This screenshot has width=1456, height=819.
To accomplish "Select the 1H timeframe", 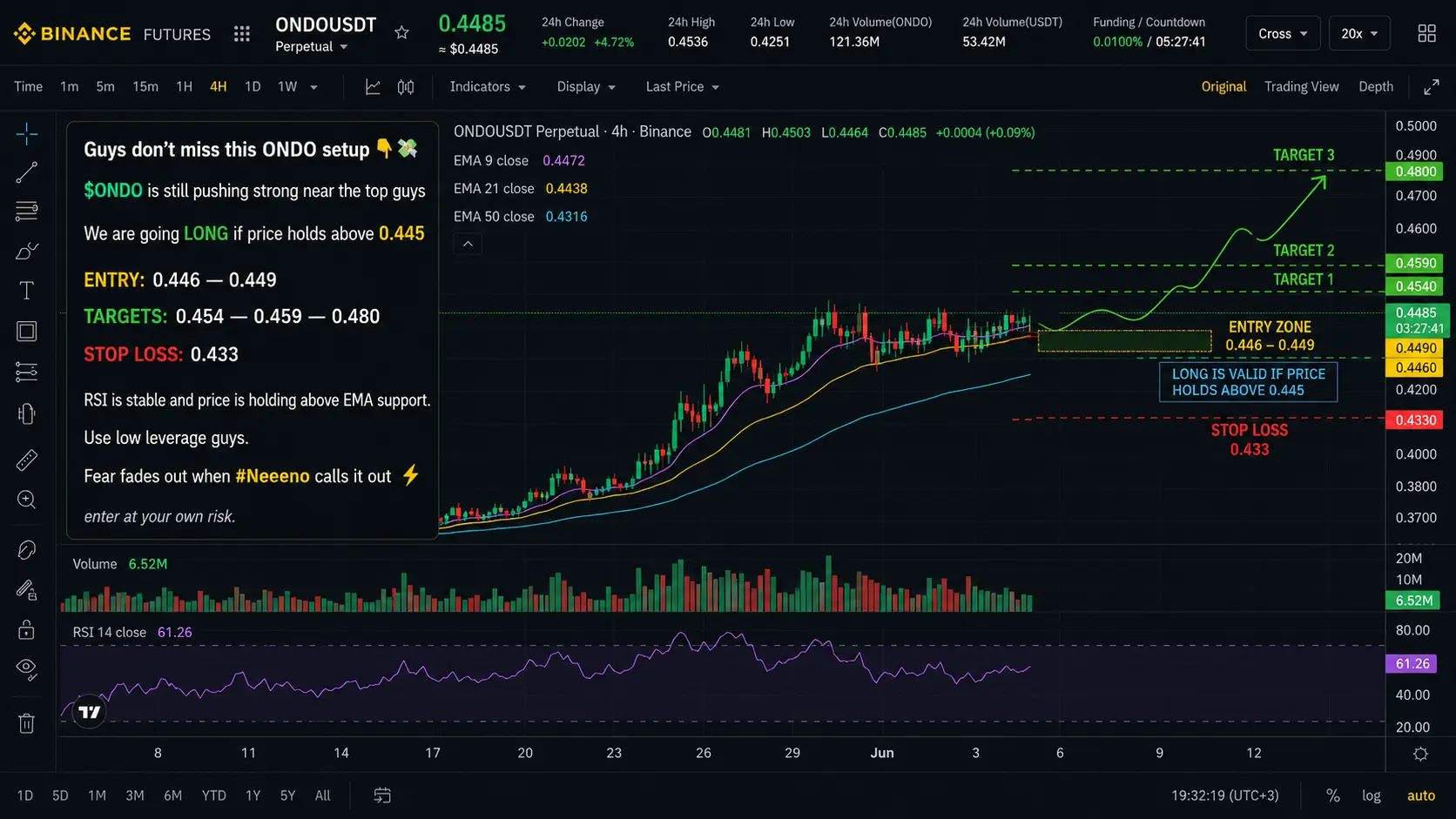I will click(184, 87).
